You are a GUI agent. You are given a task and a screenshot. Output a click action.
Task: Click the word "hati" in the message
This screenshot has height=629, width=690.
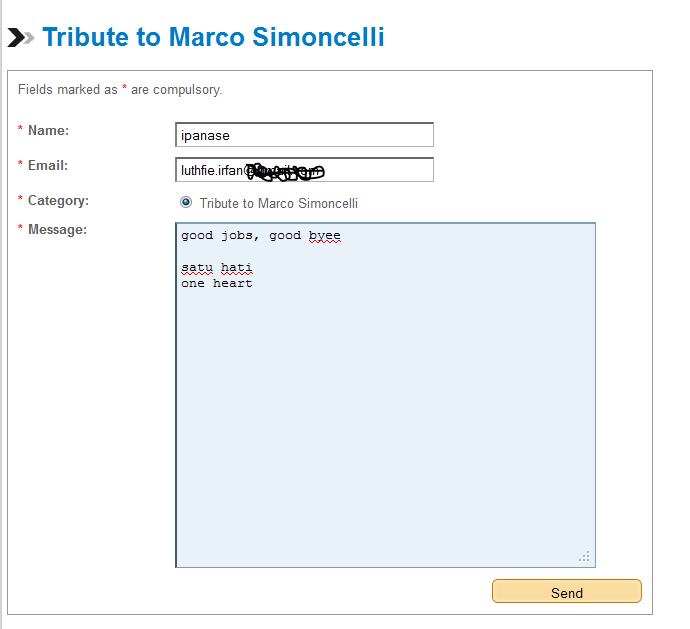pyautogui.click(x=237, y=268)
